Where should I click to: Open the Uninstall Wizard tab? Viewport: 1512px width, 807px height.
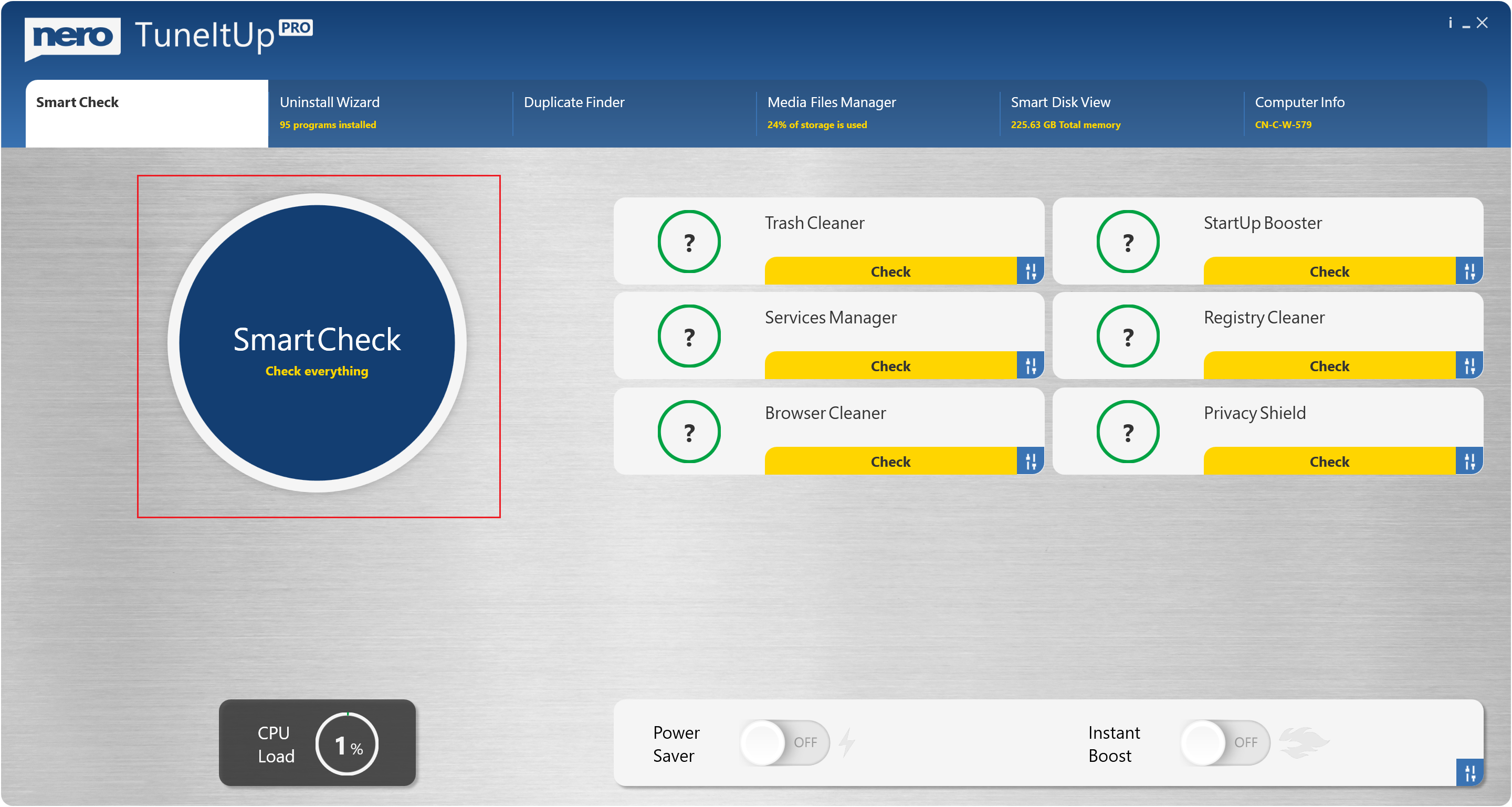pos(390,113)
